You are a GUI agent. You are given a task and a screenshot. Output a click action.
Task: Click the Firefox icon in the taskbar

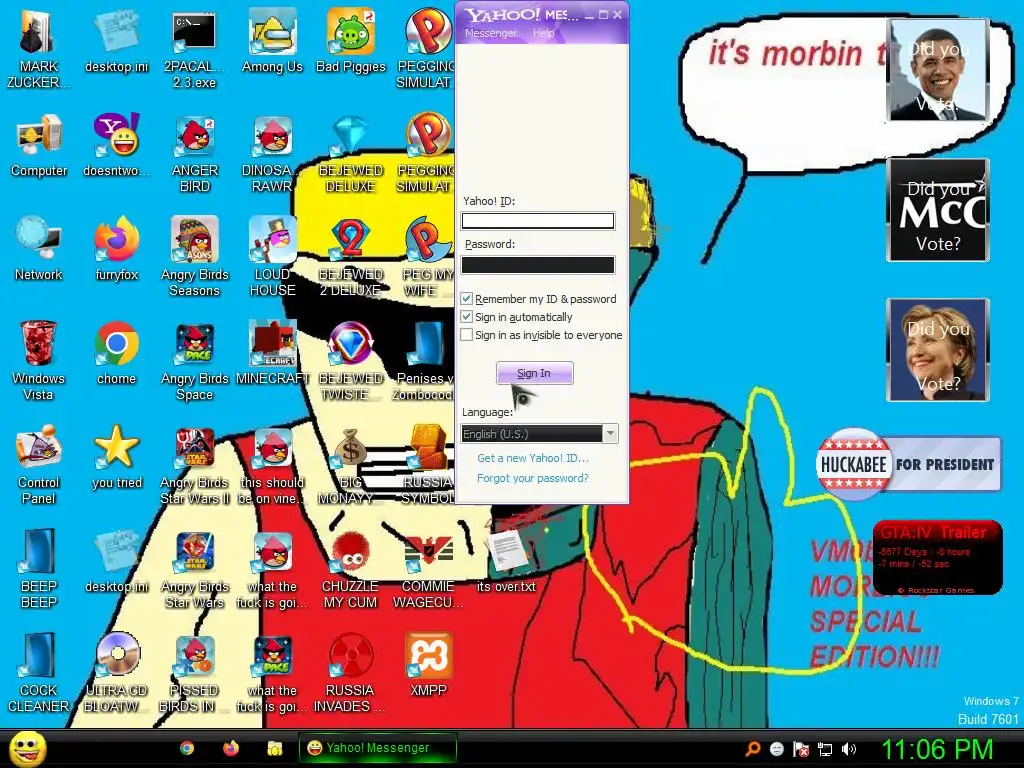[x=231, y=748]
